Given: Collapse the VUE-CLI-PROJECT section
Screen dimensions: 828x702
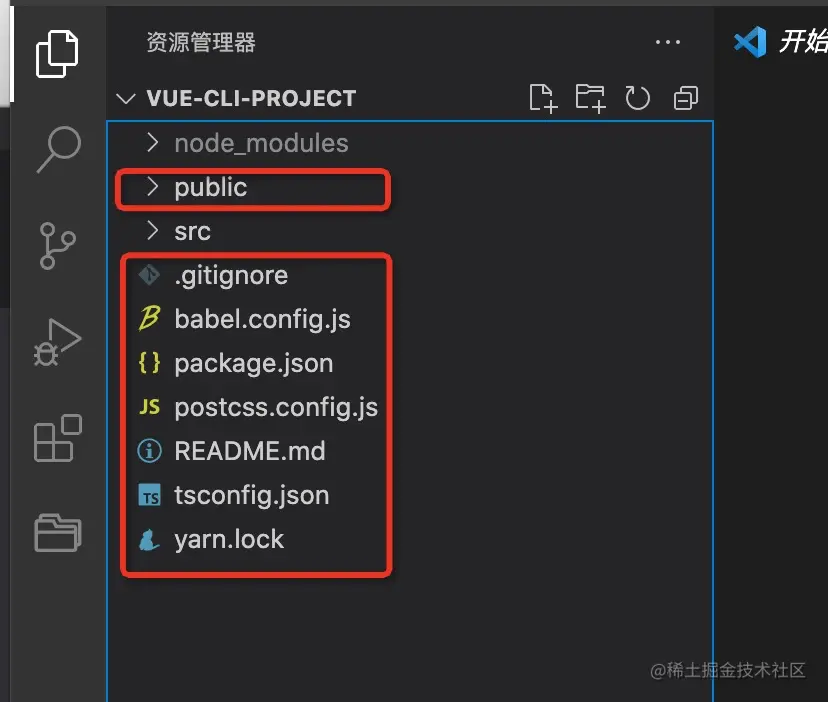Looking at the screenshot, I should pos(126,99).
